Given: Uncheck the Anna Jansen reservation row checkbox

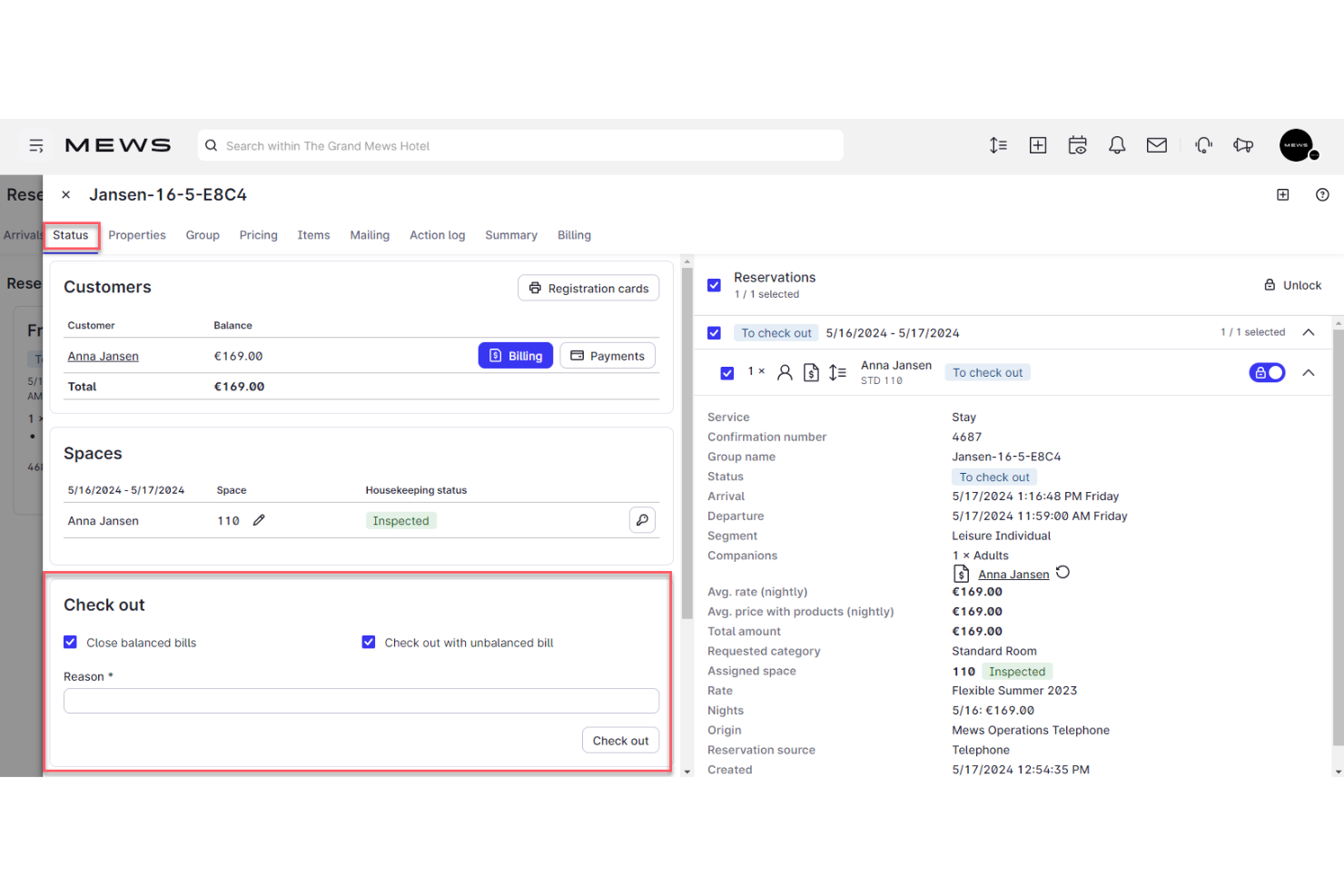Looking at the screenshot, I should 727,373.
